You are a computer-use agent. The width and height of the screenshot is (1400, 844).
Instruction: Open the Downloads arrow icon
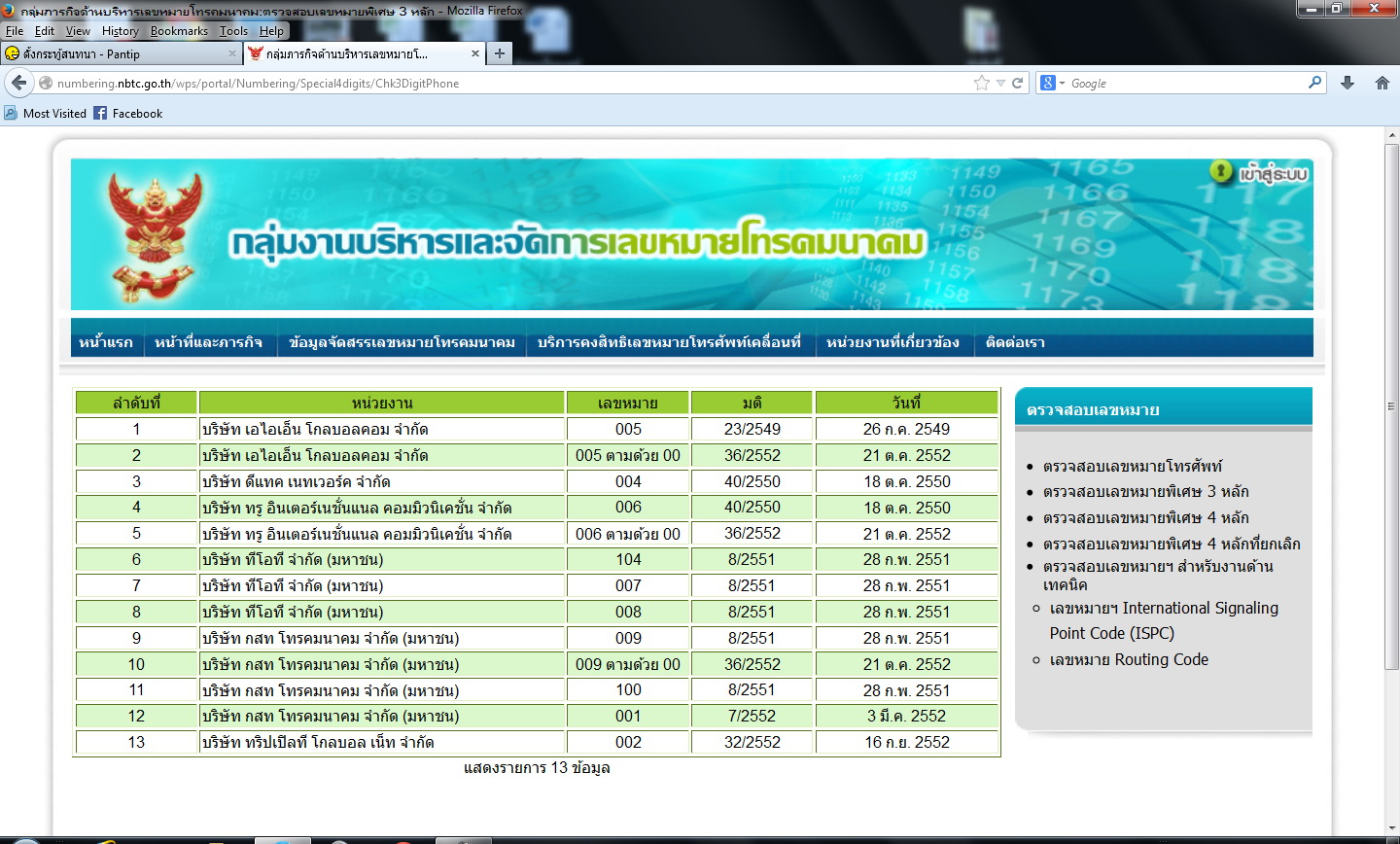coord(1347,83)
